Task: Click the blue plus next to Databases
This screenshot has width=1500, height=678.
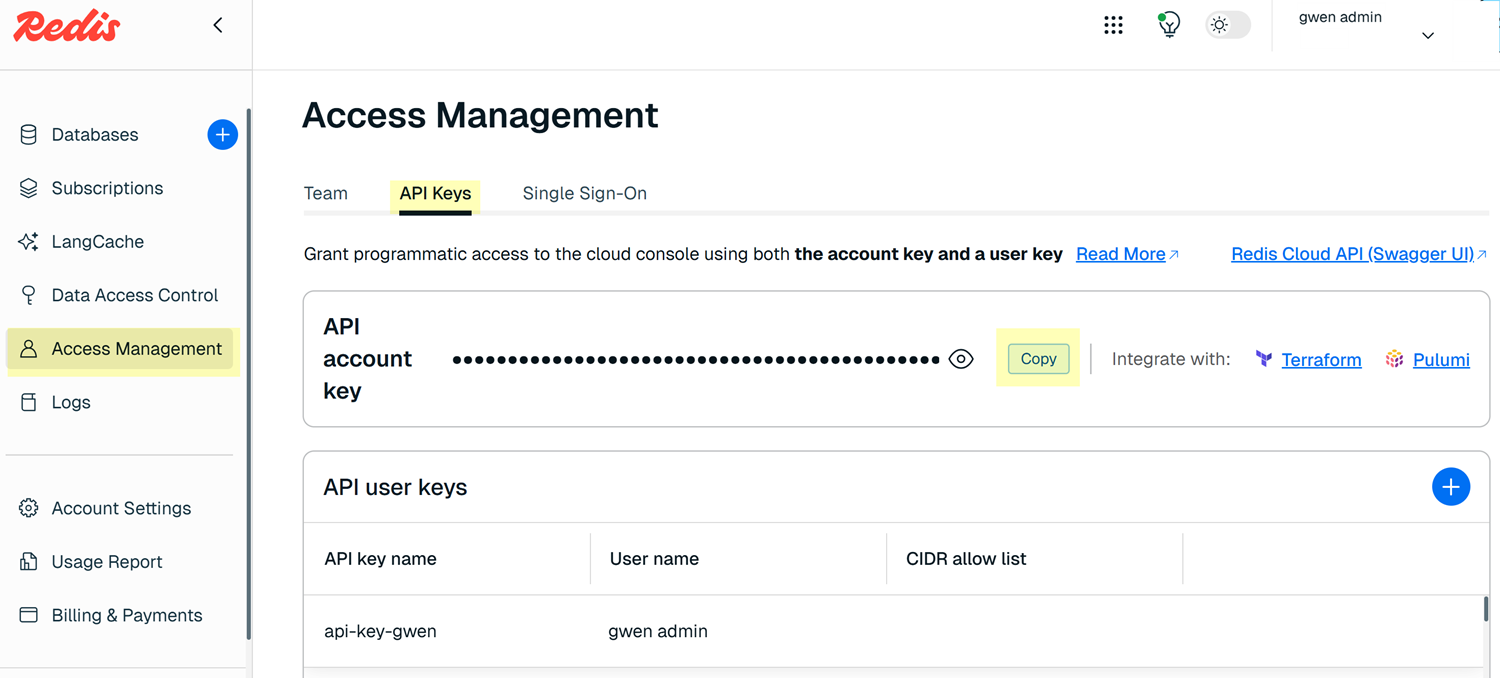Action: coord(222,134)
